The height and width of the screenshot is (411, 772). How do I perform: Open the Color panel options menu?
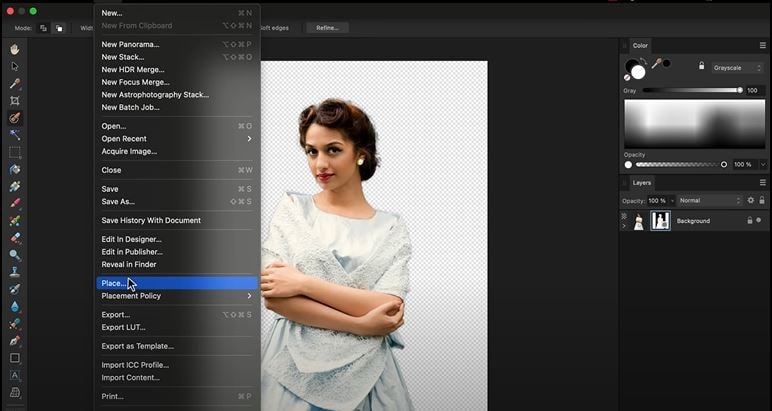pyautogui.click(x=763, y=45)
